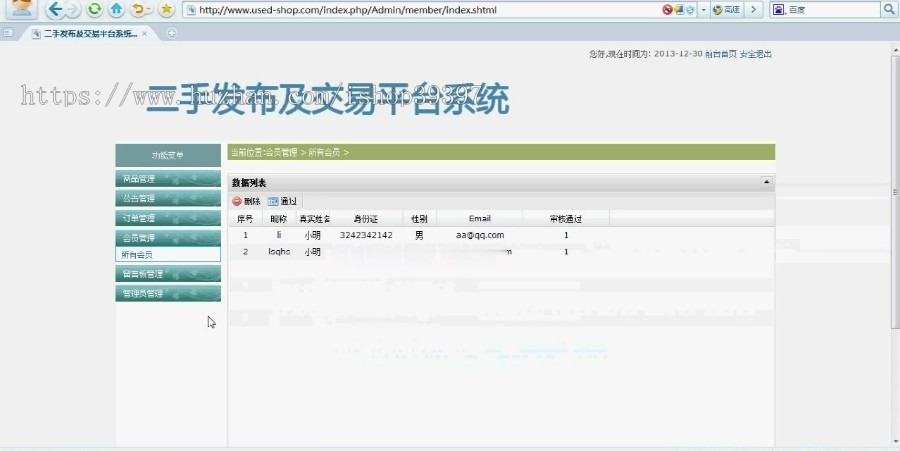Click the Baidu search input box
This screenshot has height=451, width=900.
pos(832,10)
